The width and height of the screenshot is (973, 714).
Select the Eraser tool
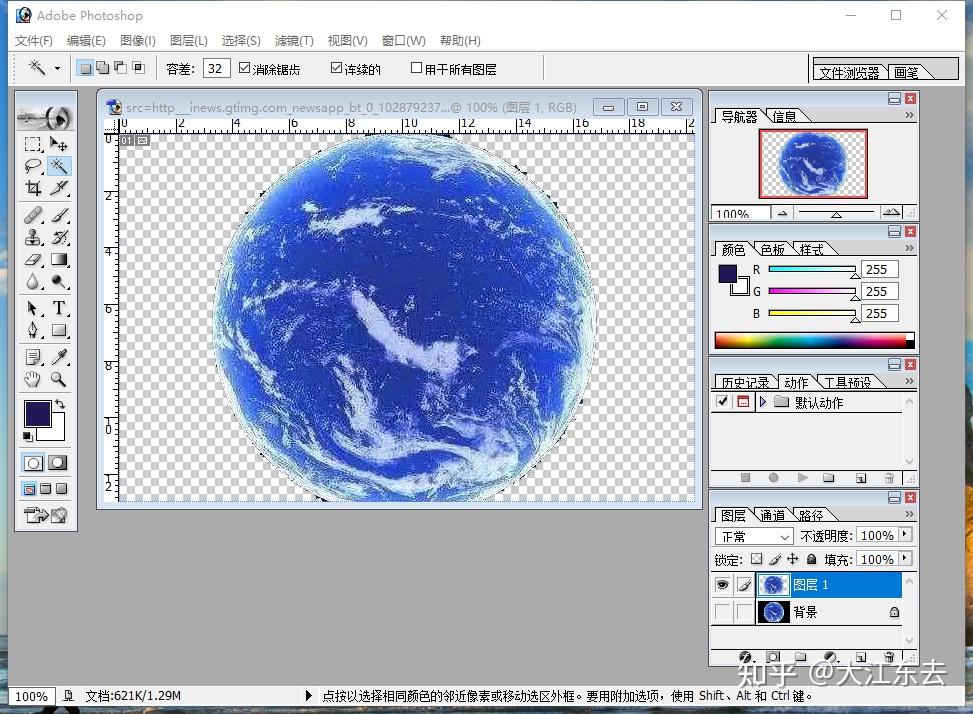click(x=34, y=259)
